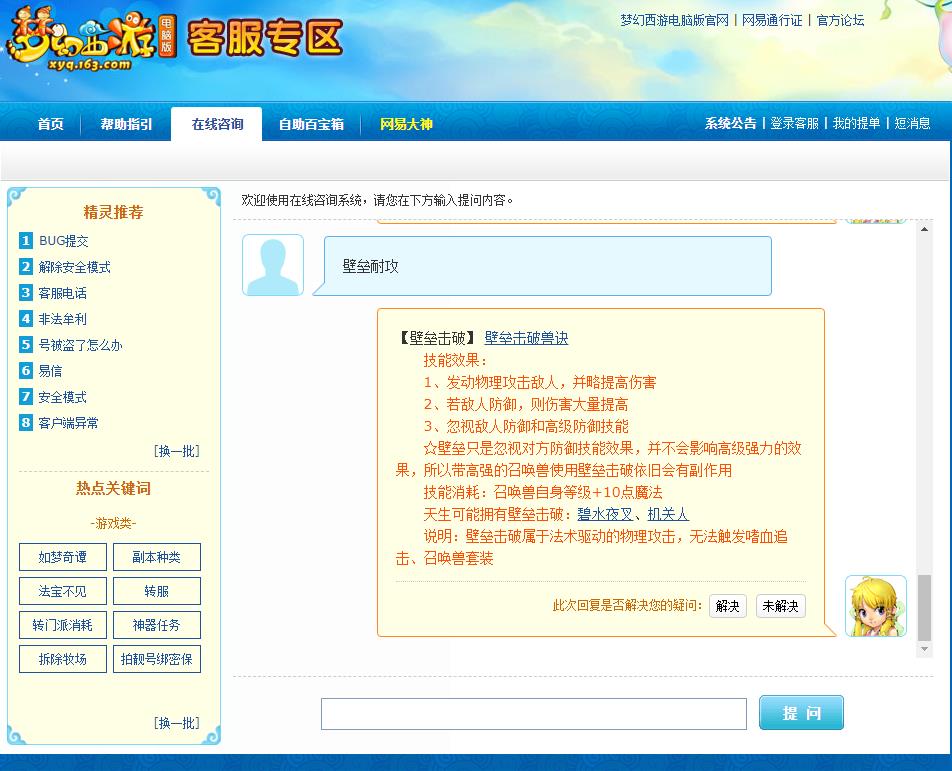Image resolution: width=952 pixels, height=771 pixels.
Task: Click 换一批 under 精灵推荐
Action: coord(176,450)
